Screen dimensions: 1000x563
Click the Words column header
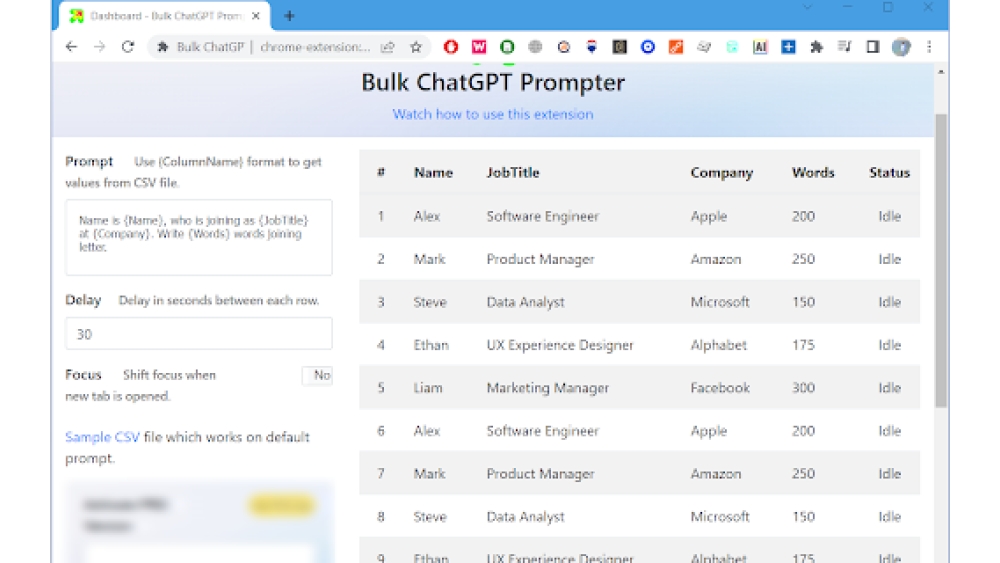click(813, 172)
